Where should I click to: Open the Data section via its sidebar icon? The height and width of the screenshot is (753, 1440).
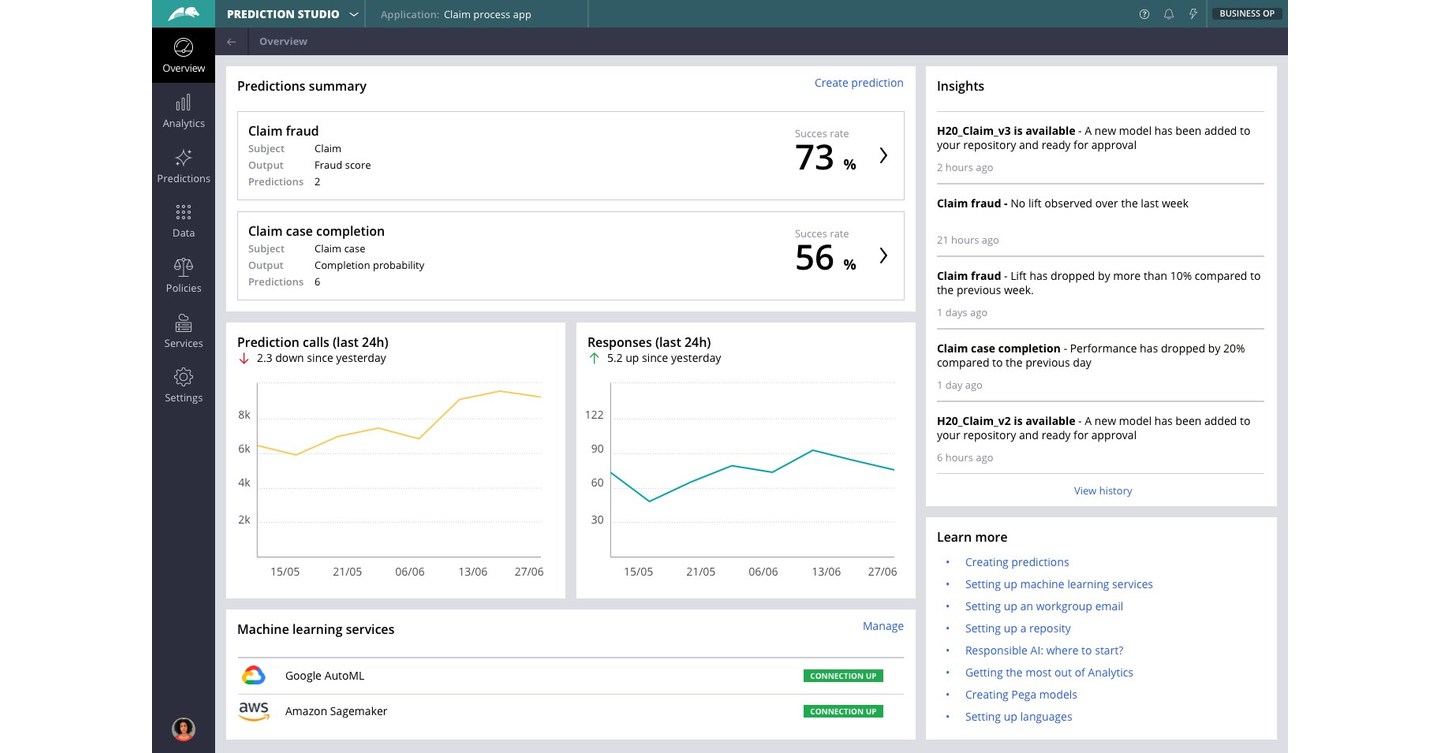click(183, 218)
